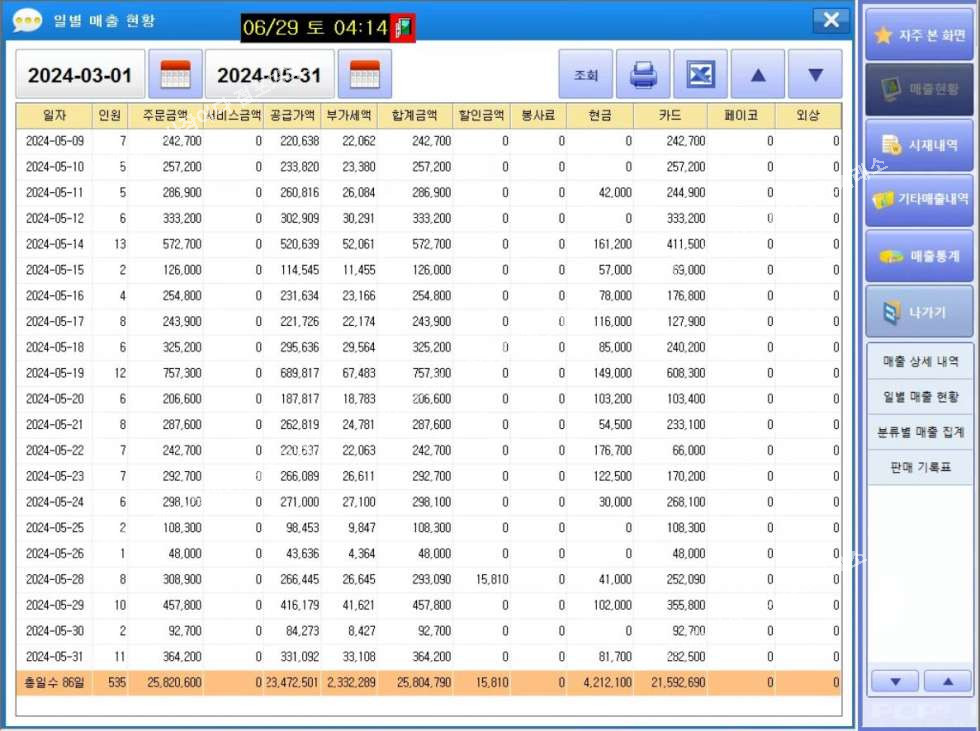980x731 pixels.
Task: Select the row dated 2024-05-19
Action: coord(429,373)
